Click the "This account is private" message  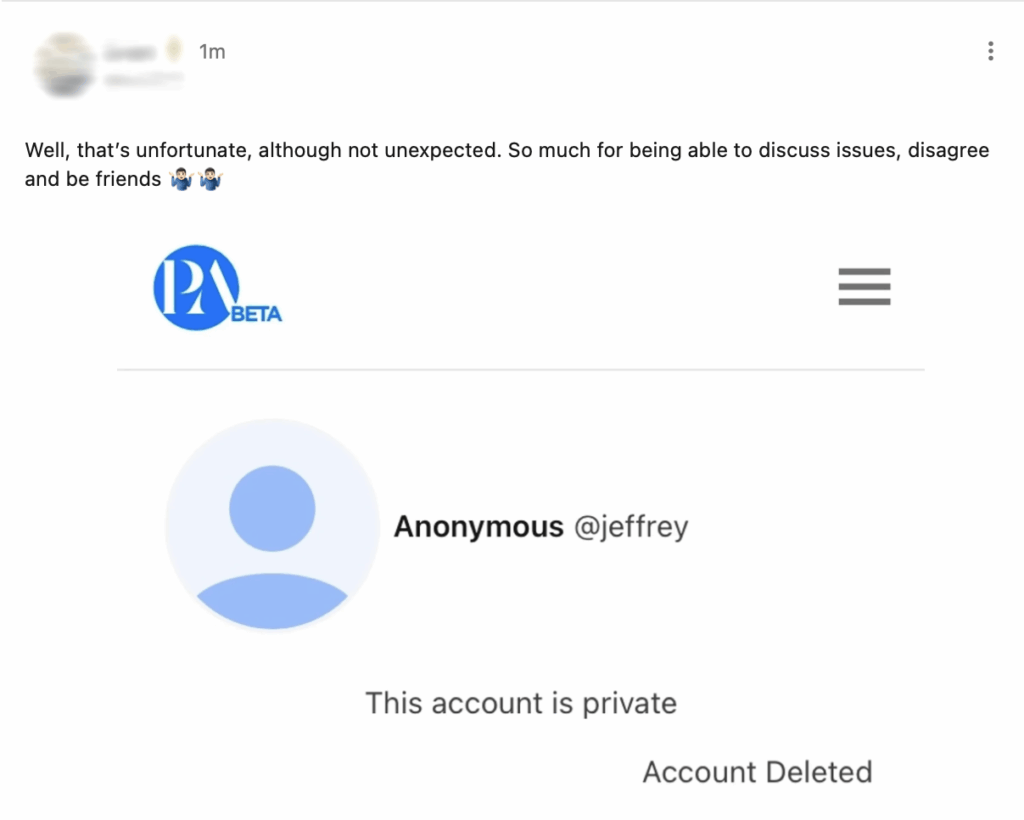(x=521, y=703)
